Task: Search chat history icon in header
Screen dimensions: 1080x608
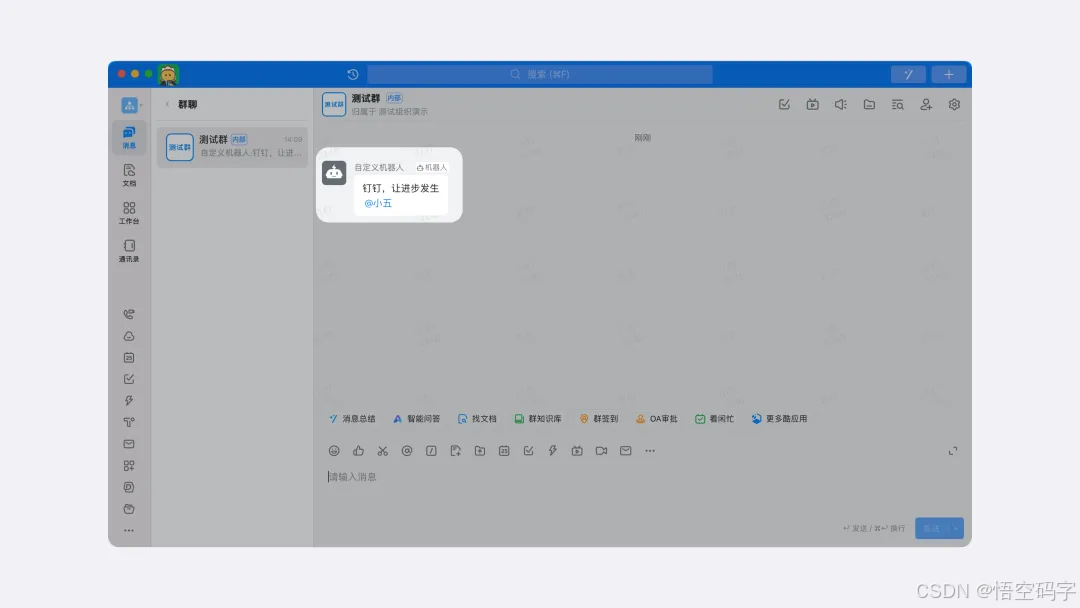Action: pyautogui.click(x=897, y=105)
